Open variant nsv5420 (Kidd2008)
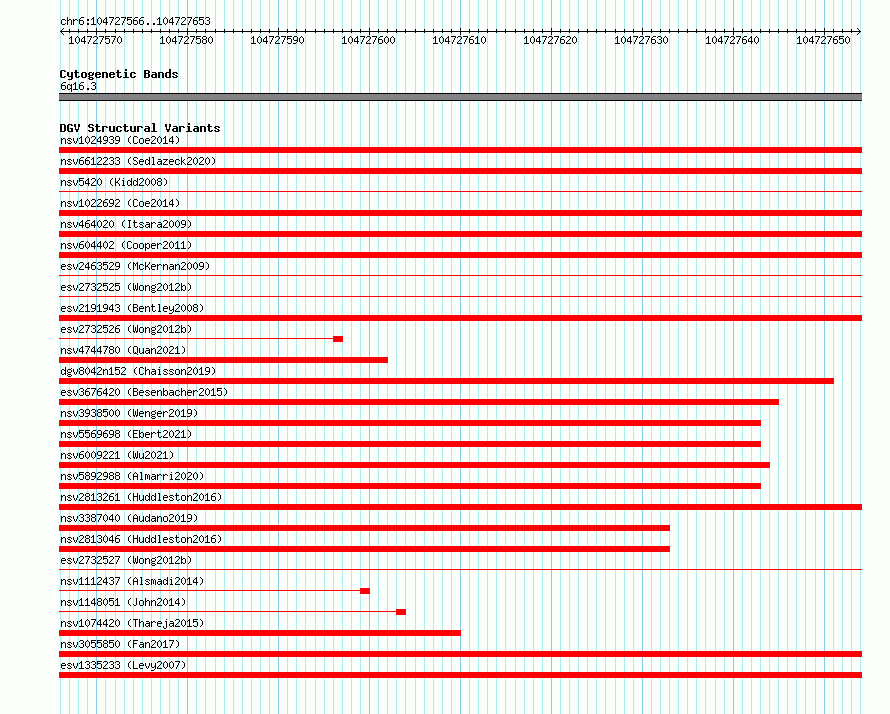This screenshot has height=714, width=890. coord(114,182)
